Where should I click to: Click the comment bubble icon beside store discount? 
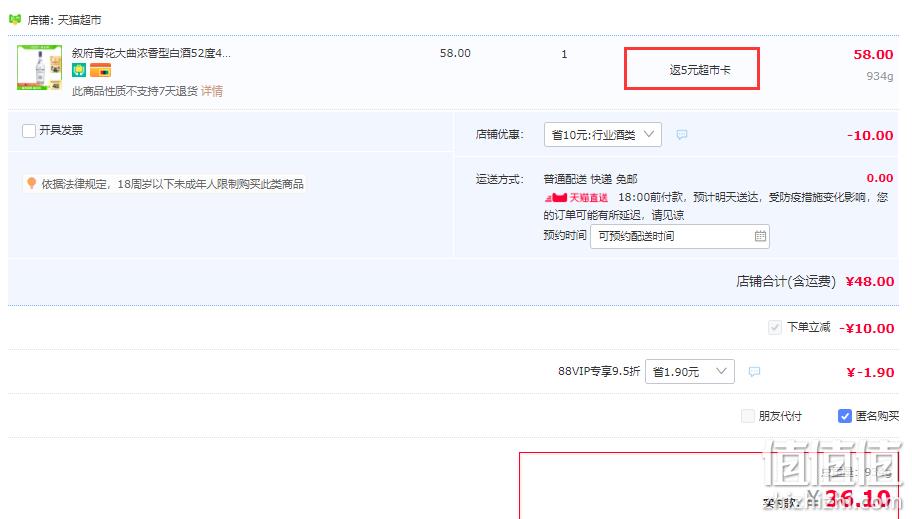click(x=682, y=135)
